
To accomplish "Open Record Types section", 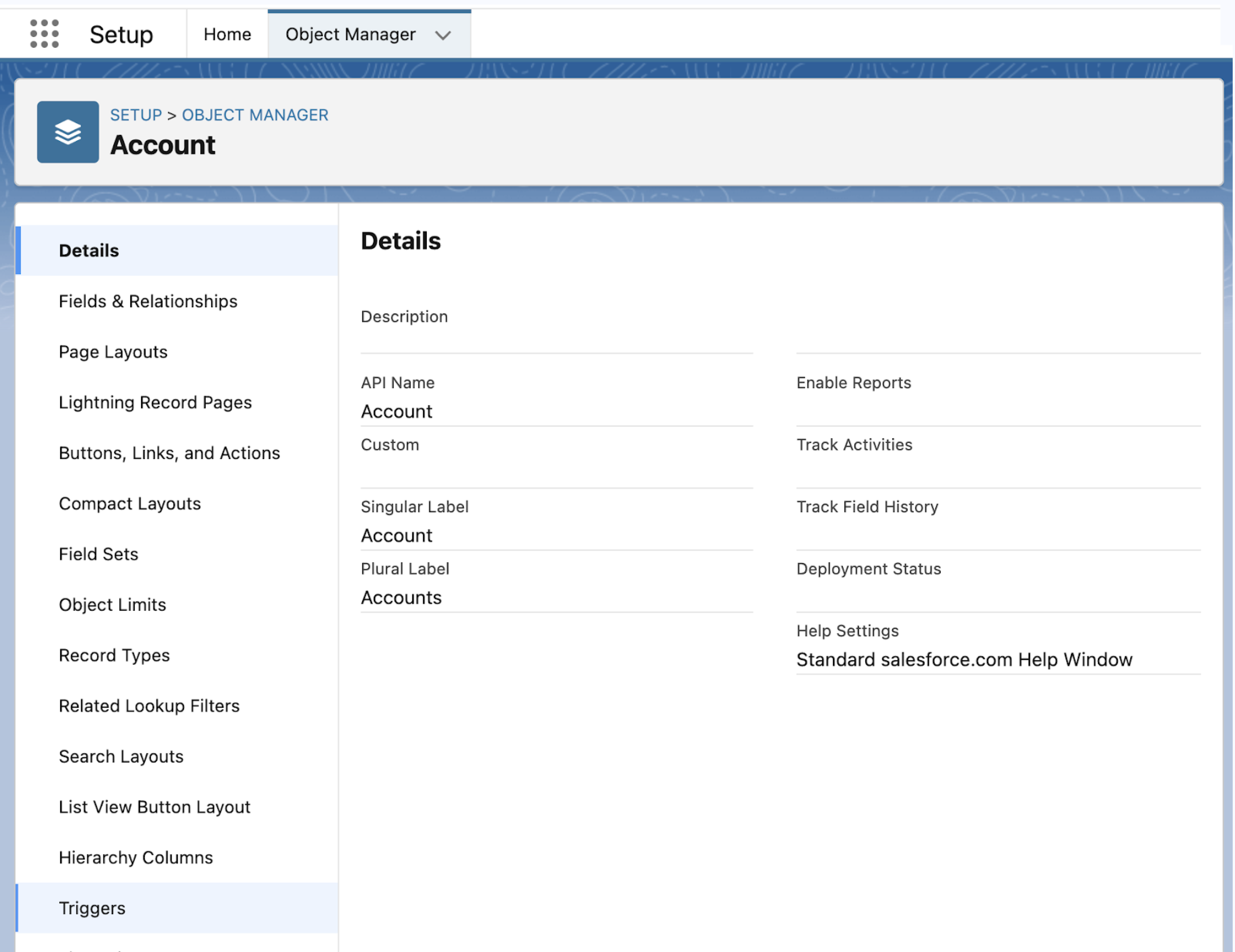I will click(x=177, y=655).
